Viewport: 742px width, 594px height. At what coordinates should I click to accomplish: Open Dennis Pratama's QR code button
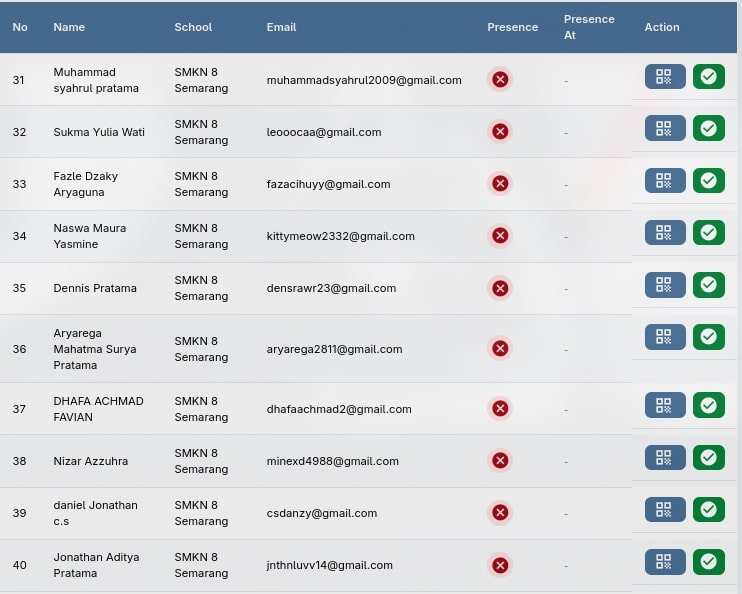pyautogui.click(x=665, y=284)
